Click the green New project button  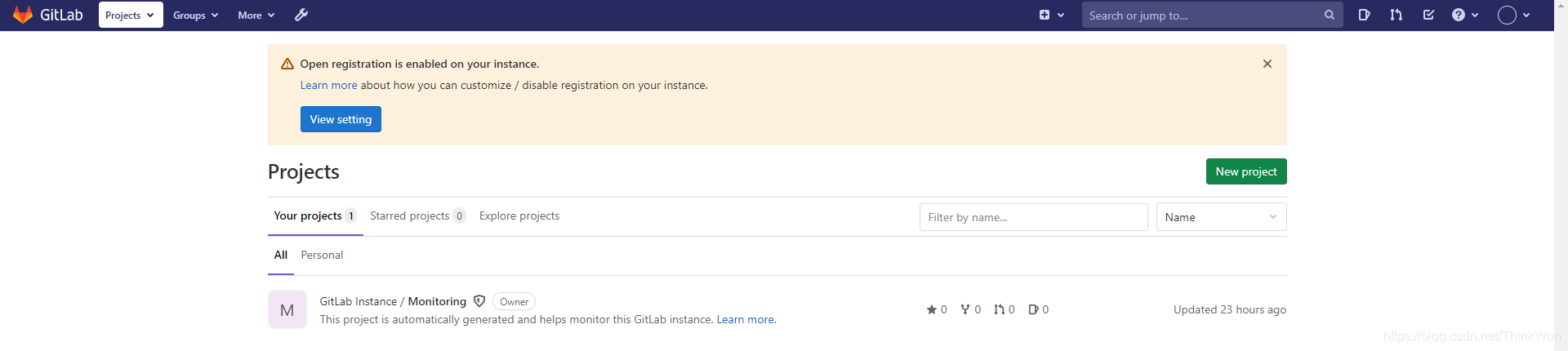pyautogui.click(x=1246, y=171)
